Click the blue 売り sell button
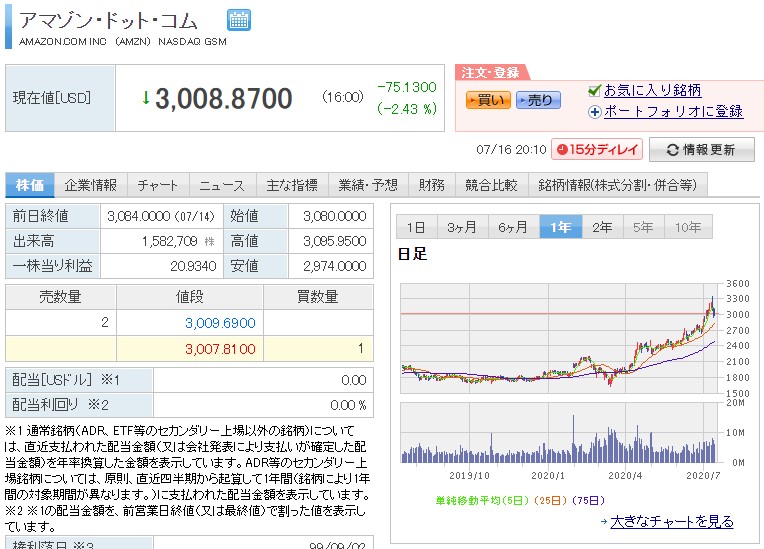764x549 pixels. [x=538, y=100]
